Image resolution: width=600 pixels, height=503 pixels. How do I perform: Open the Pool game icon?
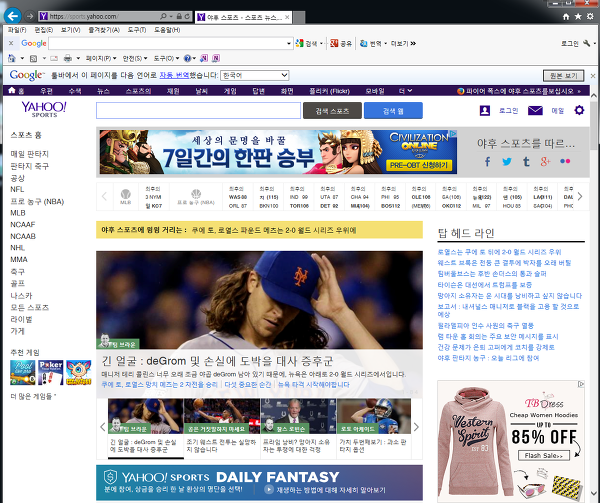coord(23,372)
